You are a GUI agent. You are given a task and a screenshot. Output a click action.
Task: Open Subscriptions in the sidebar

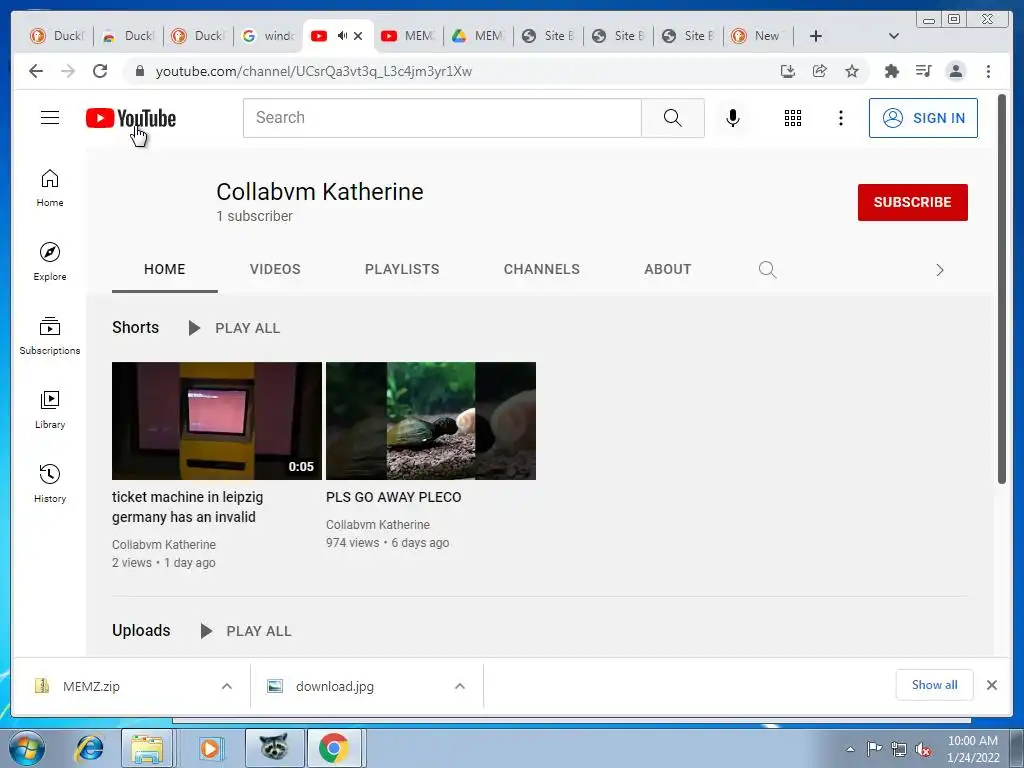[50, 336]
